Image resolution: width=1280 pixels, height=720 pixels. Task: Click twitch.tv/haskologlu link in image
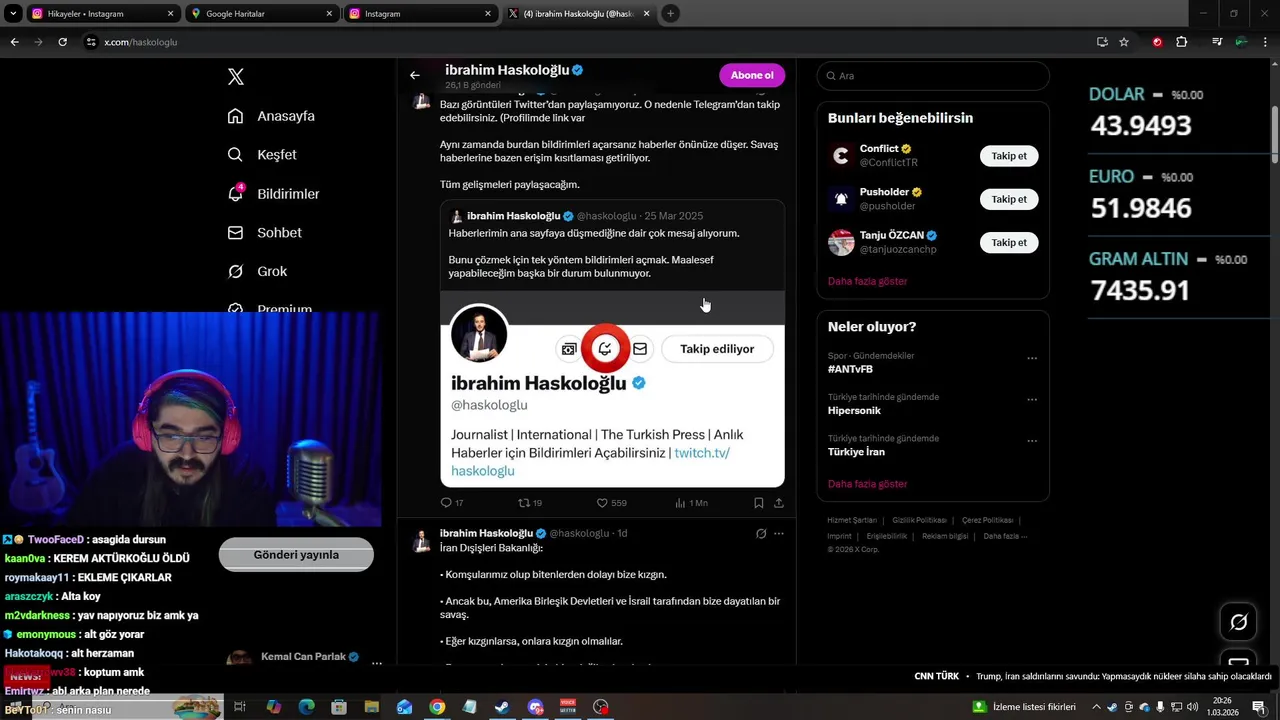tap(590, 462)
